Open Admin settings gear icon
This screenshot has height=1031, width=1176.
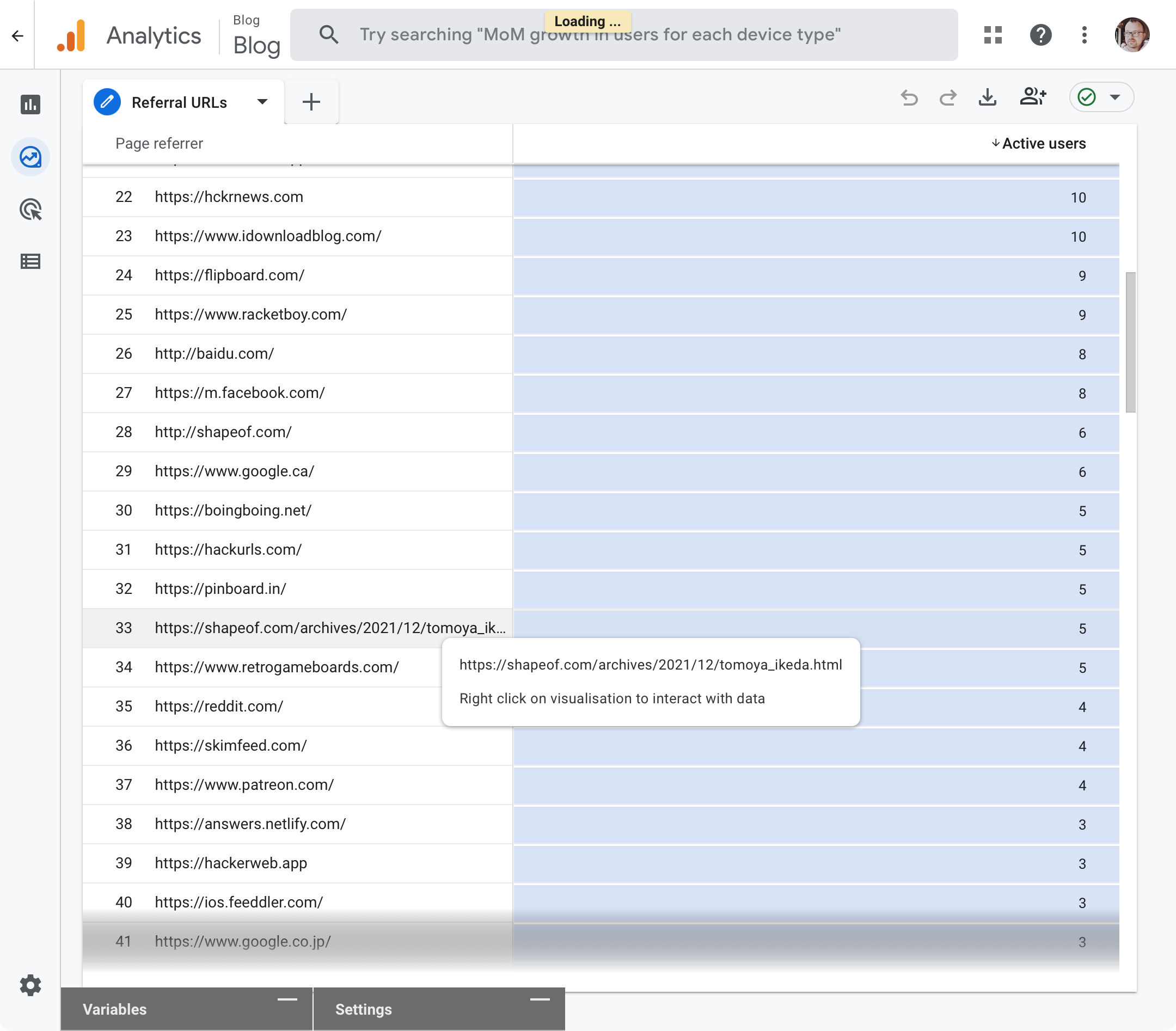coord(30,985)
